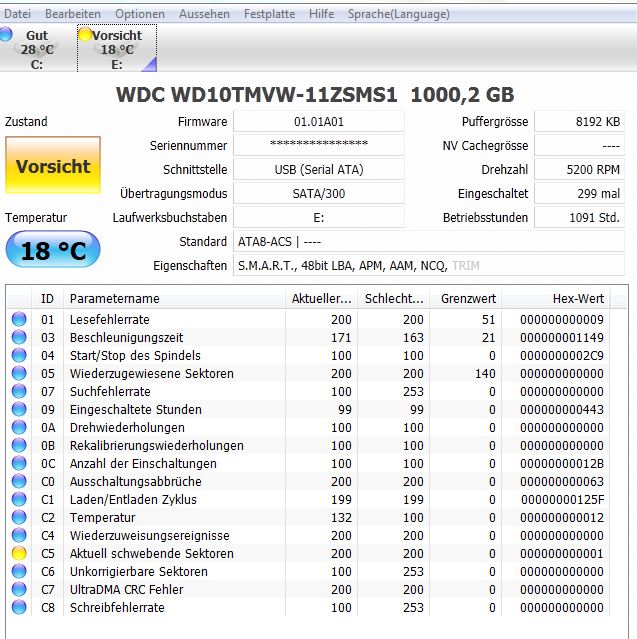Click Grenzwert value 140
This screenshot has height=639, width=637.
click(x=485, y=373)
